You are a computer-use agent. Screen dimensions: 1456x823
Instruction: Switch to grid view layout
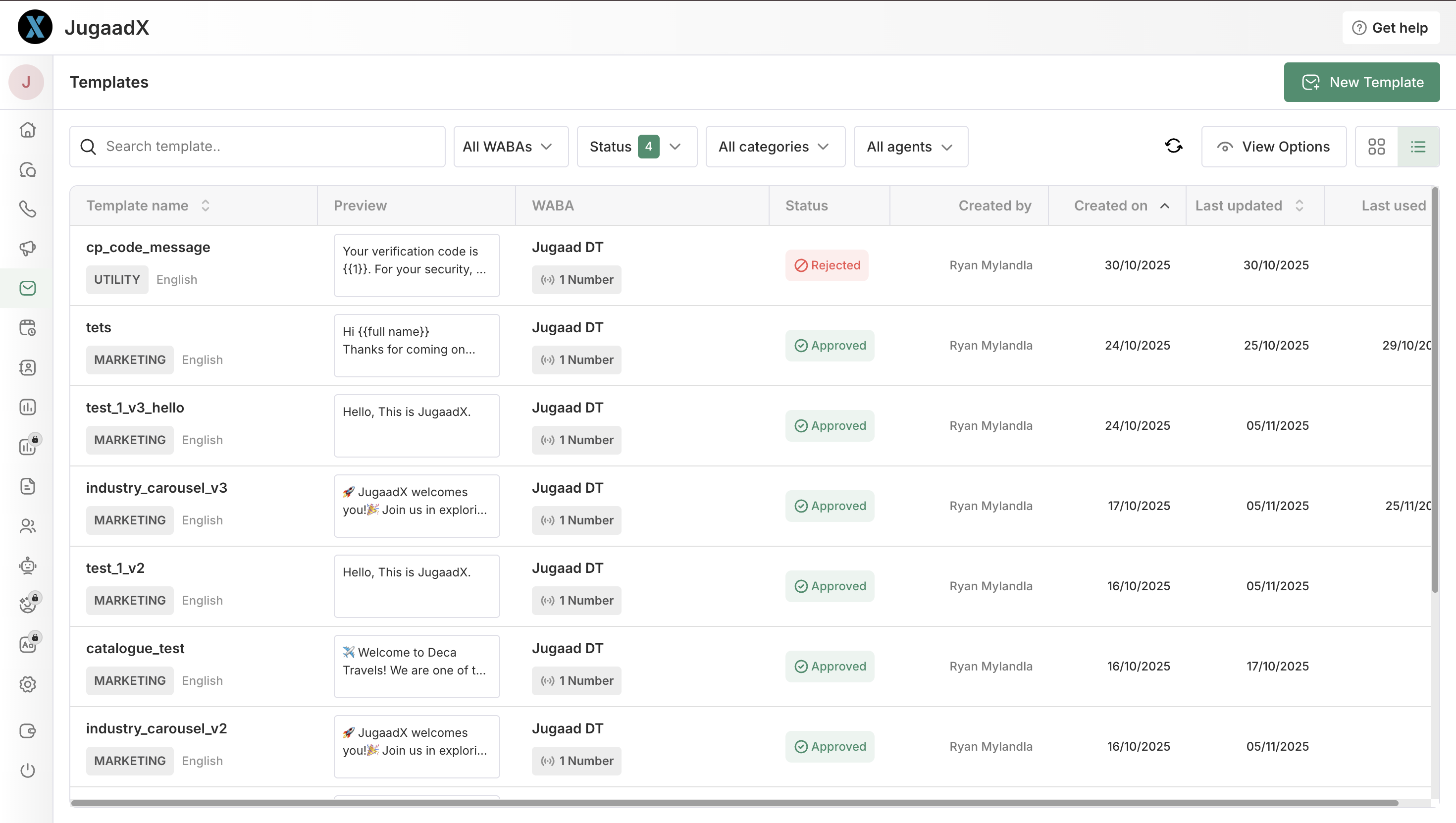pos(1376,147)
